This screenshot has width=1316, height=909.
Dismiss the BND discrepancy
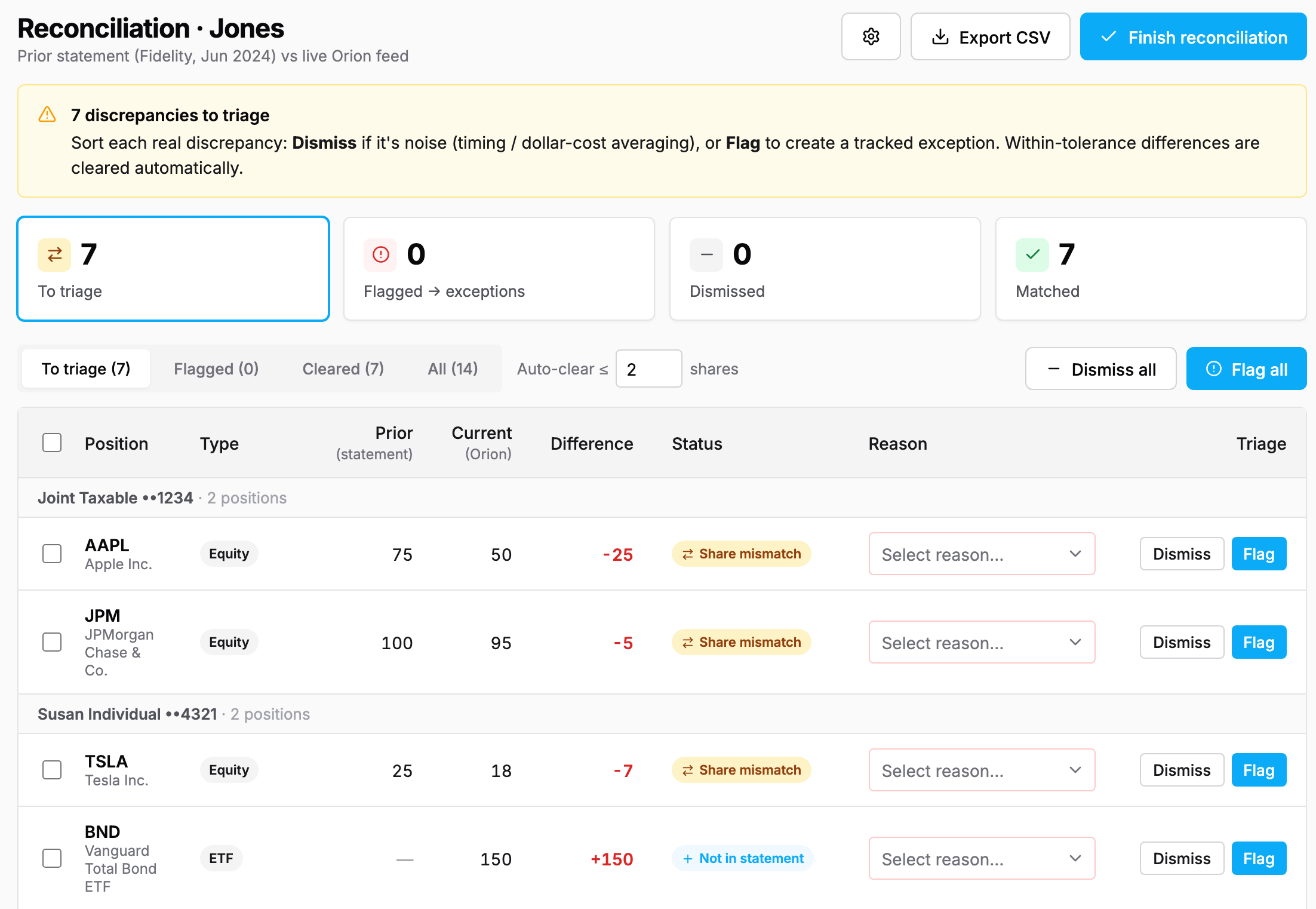1182,859
